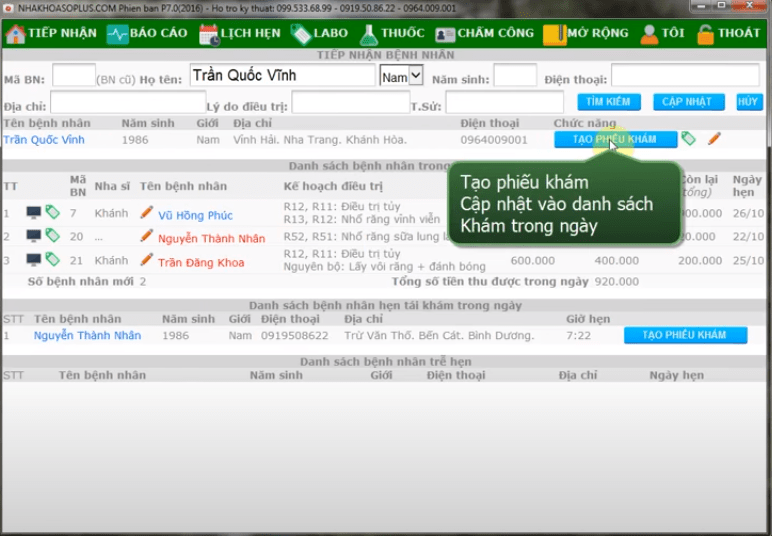The width and height of the screenshot is (772, 536).
Task: Click the monitor icon in row 1
Action: pos(34,212)
